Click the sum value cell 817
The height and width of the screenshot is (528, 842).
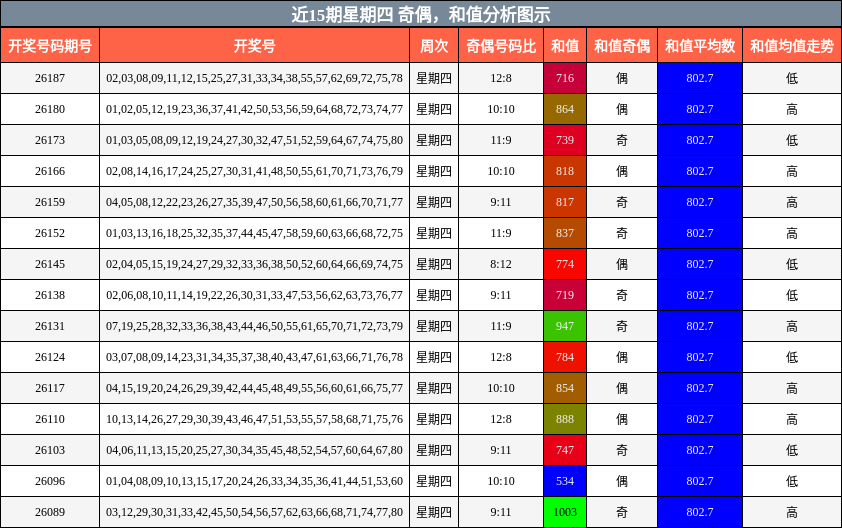coord(565,202)
